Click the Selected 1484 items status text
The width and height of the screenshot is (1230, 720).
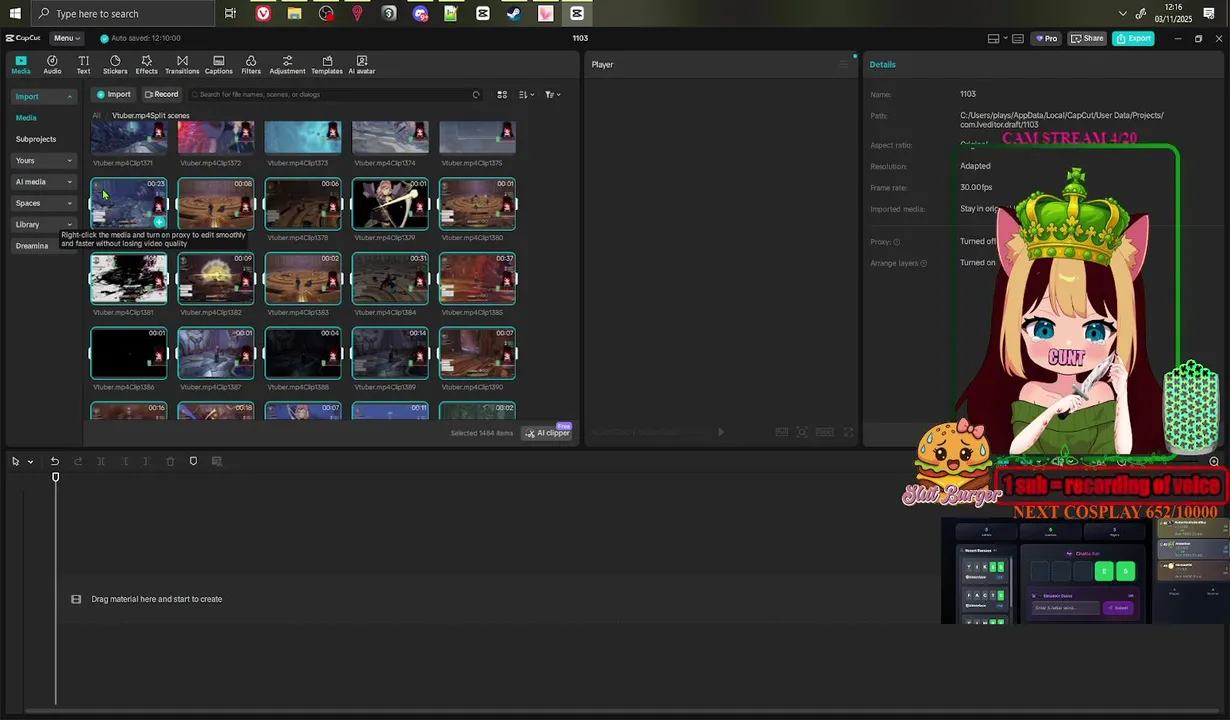click(x=481, y=433)
